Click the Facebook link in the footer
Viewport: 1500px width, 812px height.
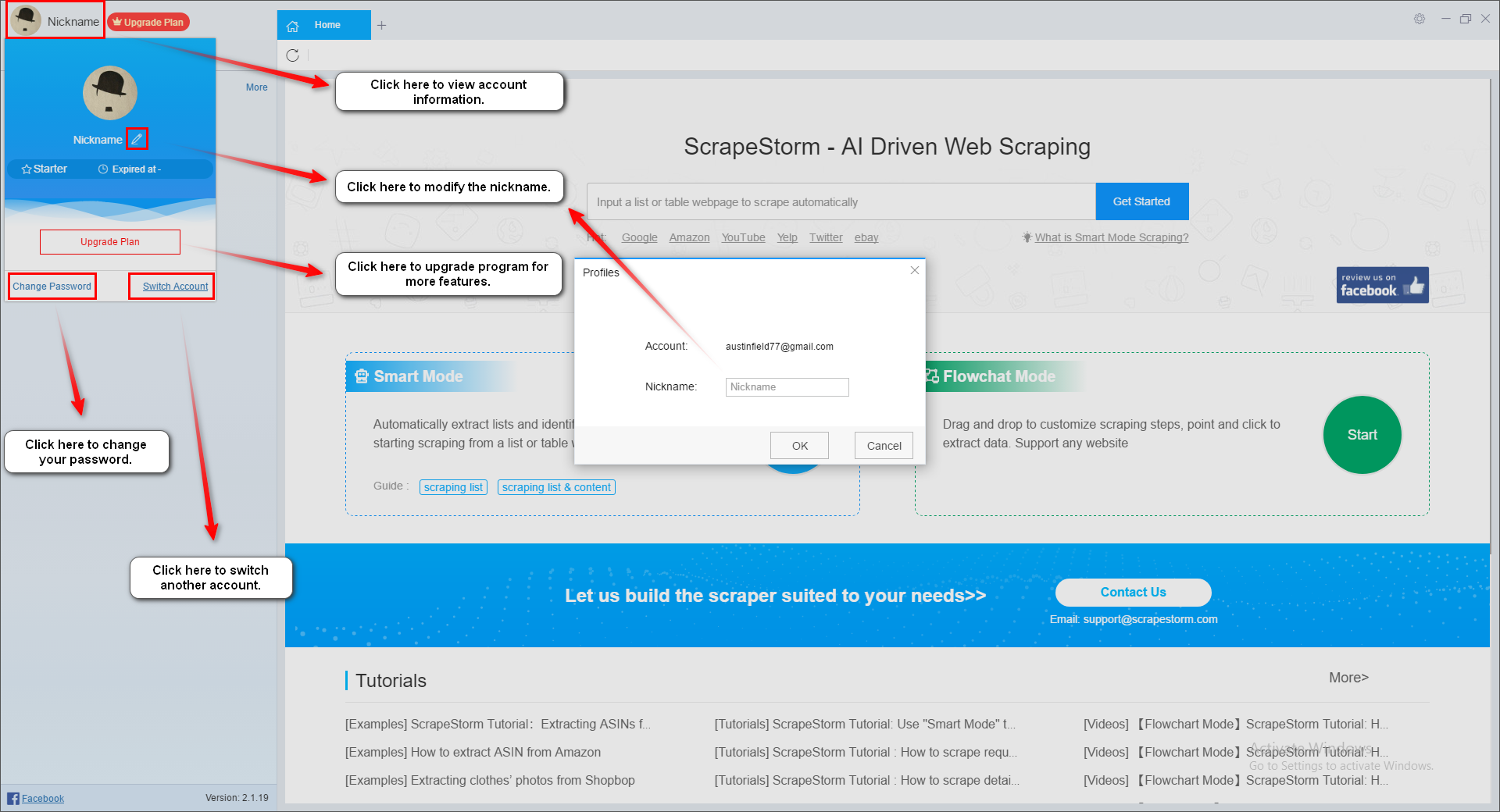tap(43, 798)
